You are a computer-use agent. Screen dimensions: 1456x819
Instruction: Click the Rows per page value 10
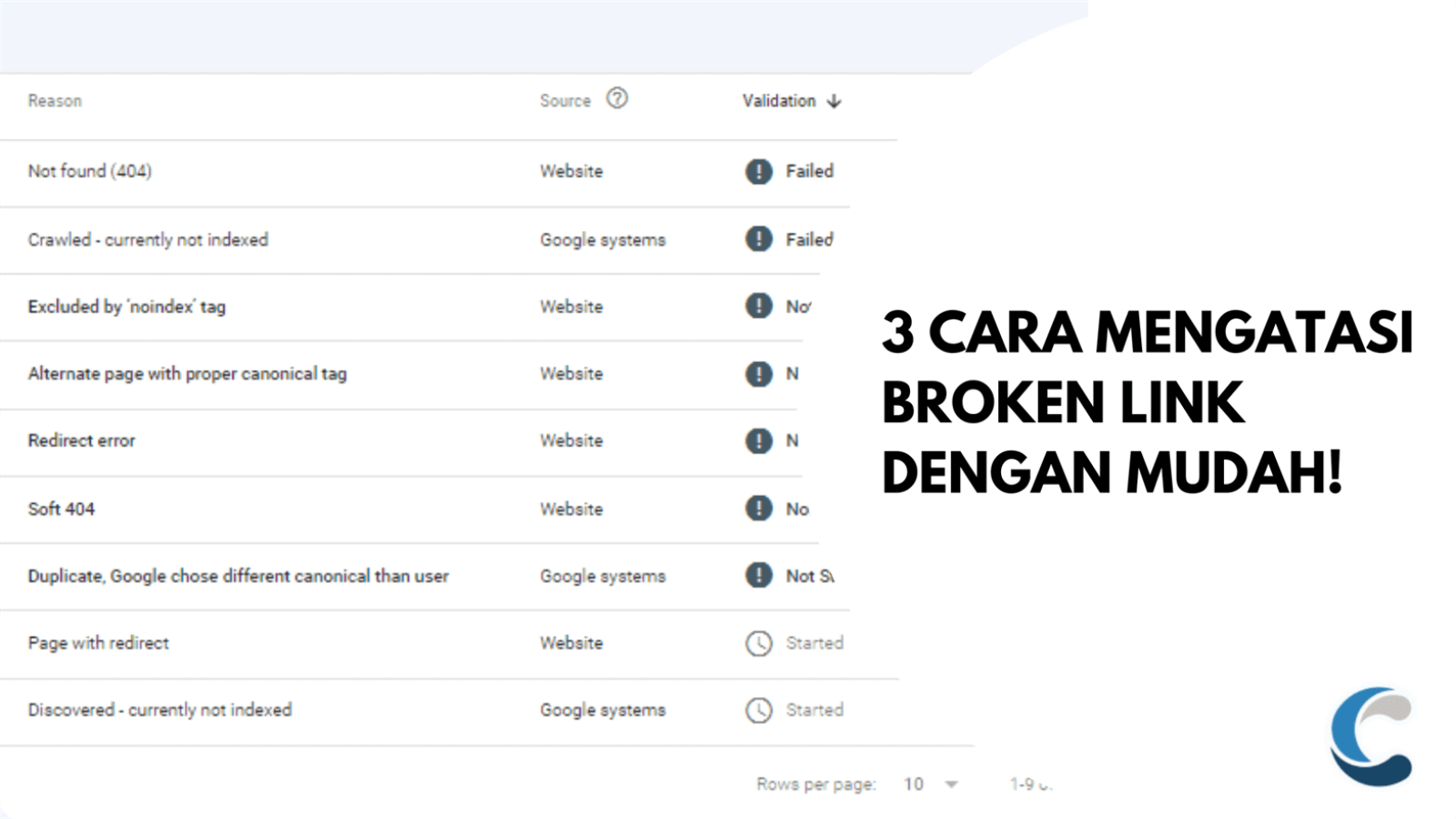[x=914, y=784]
